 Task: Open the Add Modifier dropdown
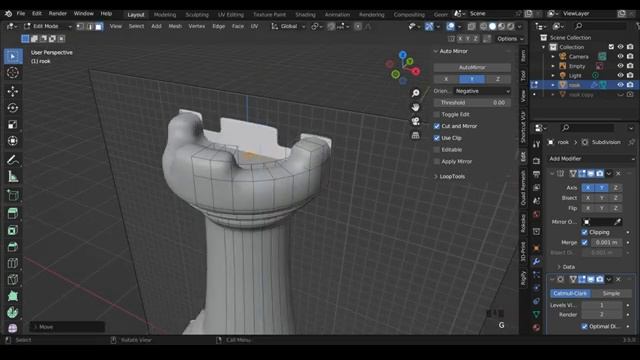point(591,159)
